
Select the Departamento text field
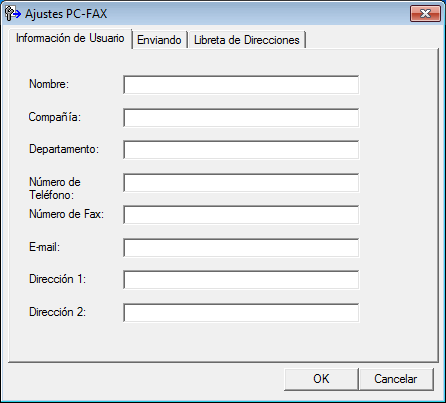click(x=241, y=150)
